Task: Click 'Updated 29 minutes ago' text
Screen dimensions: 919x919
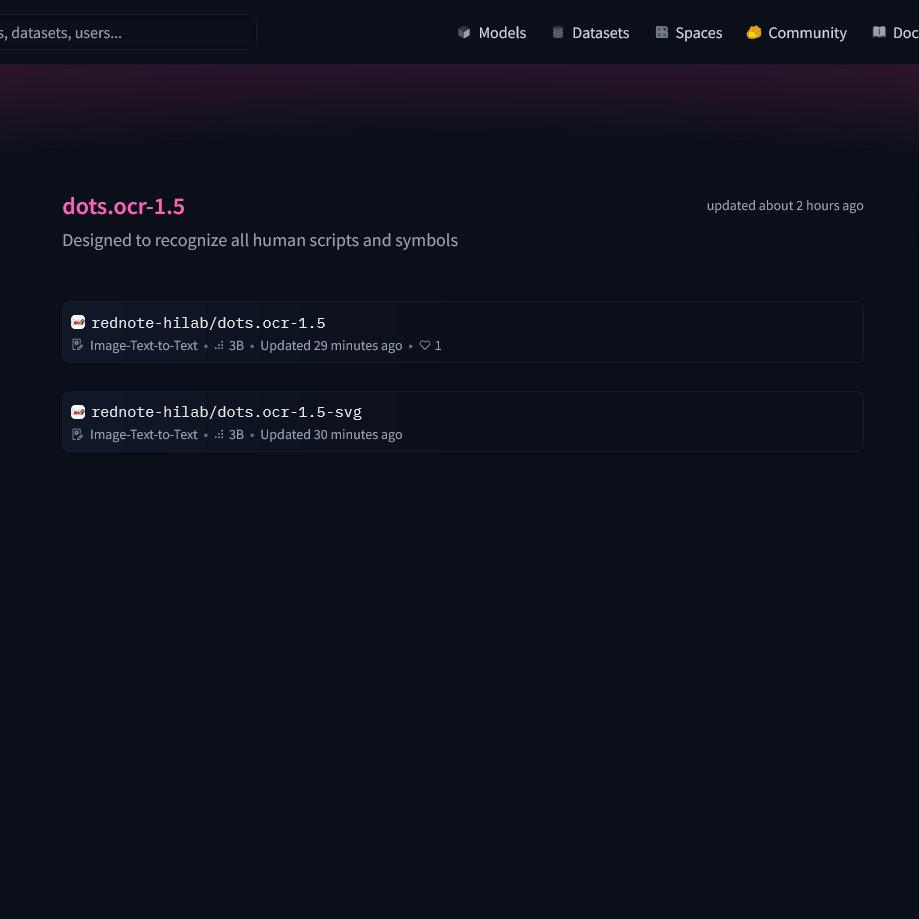Action: 331,346
